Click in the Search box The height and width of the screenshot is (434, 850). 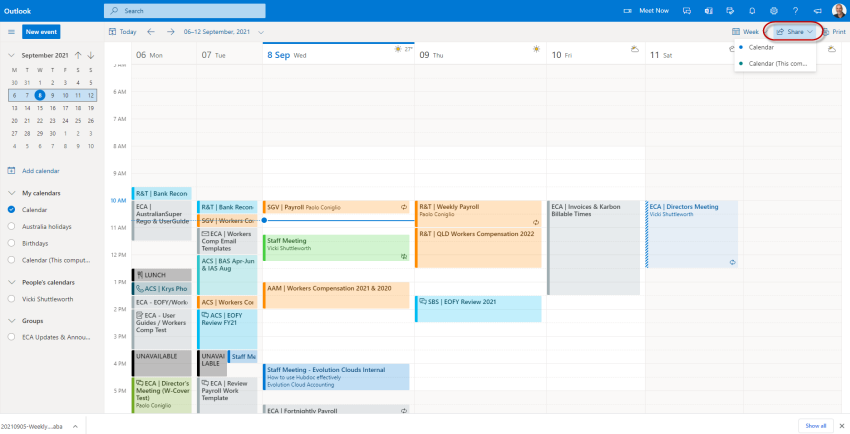click(185, 11)
